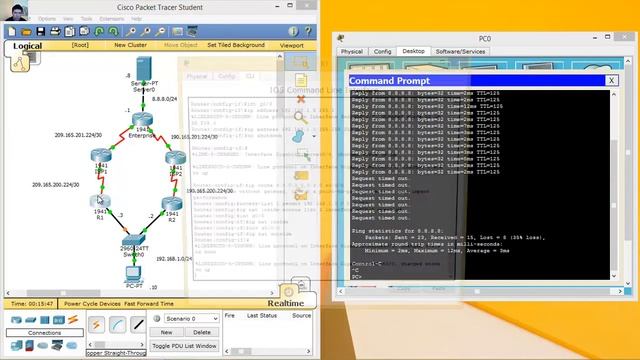Click the connection types list scrollbar
Image resolution: width=640 pixels, height=360 pixels.
(x=116, y=344)
